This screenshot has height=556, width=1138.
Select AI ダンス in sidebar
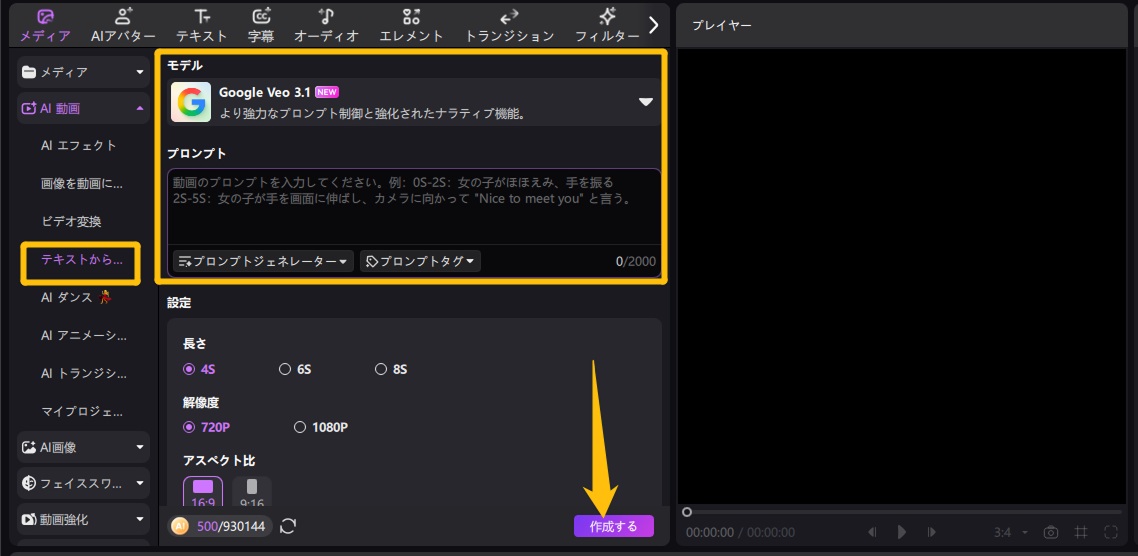pyautogui.click(x=76, y=297)
